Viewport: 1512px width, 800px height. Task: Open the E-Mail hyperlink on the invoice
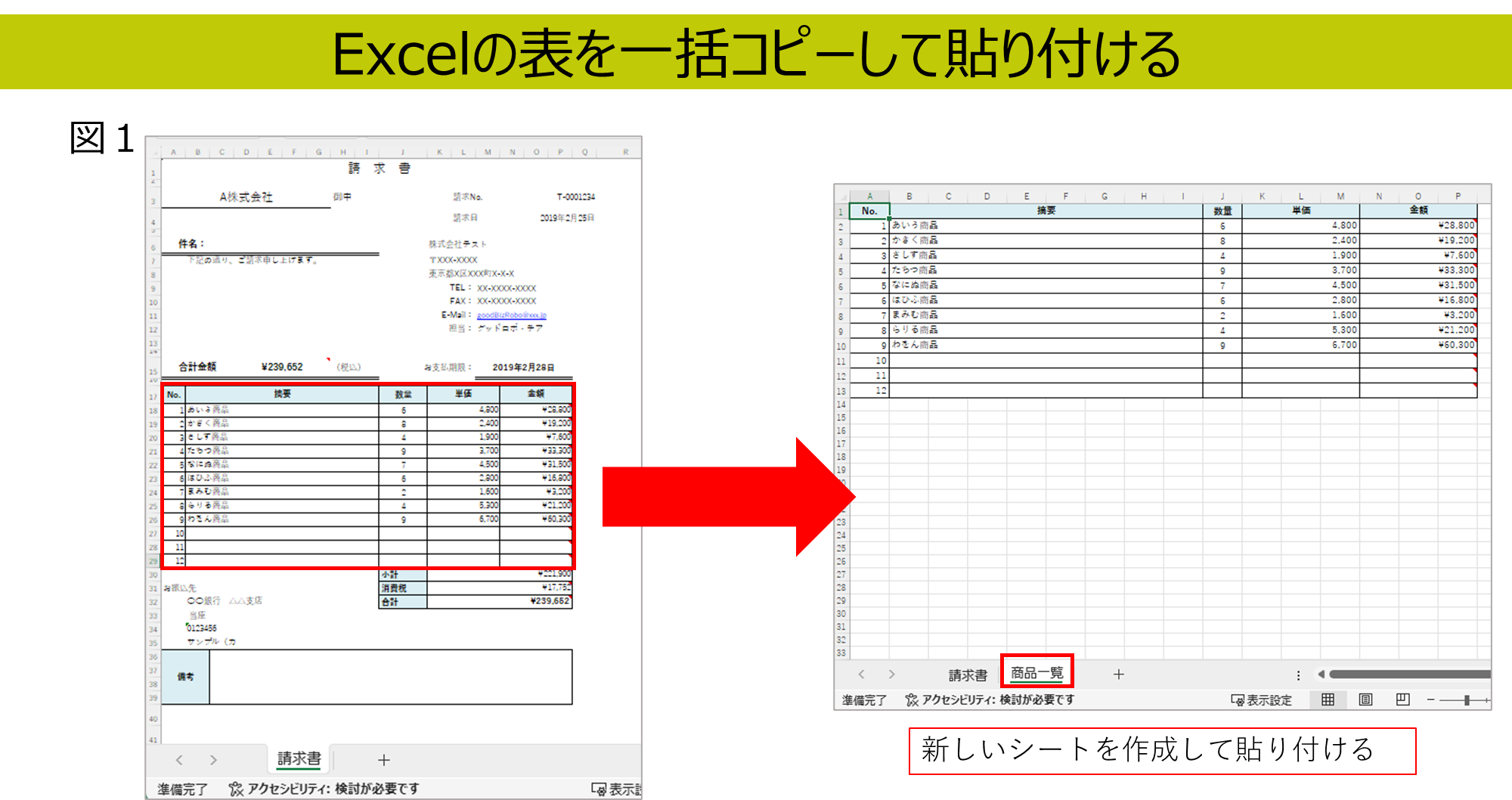(x=511, y=315)
